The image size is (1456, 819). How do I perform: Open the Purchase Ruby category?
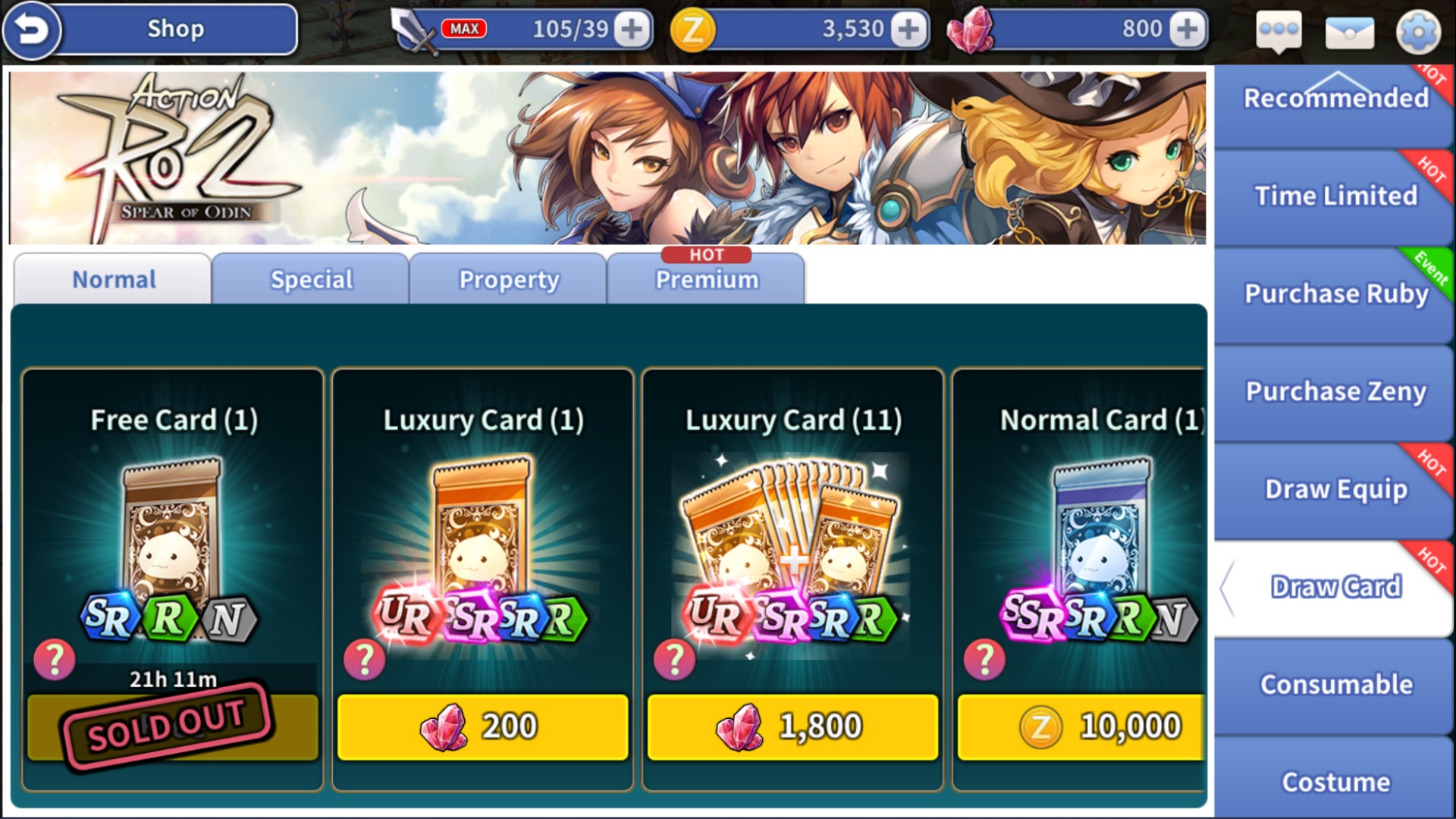1334,294
